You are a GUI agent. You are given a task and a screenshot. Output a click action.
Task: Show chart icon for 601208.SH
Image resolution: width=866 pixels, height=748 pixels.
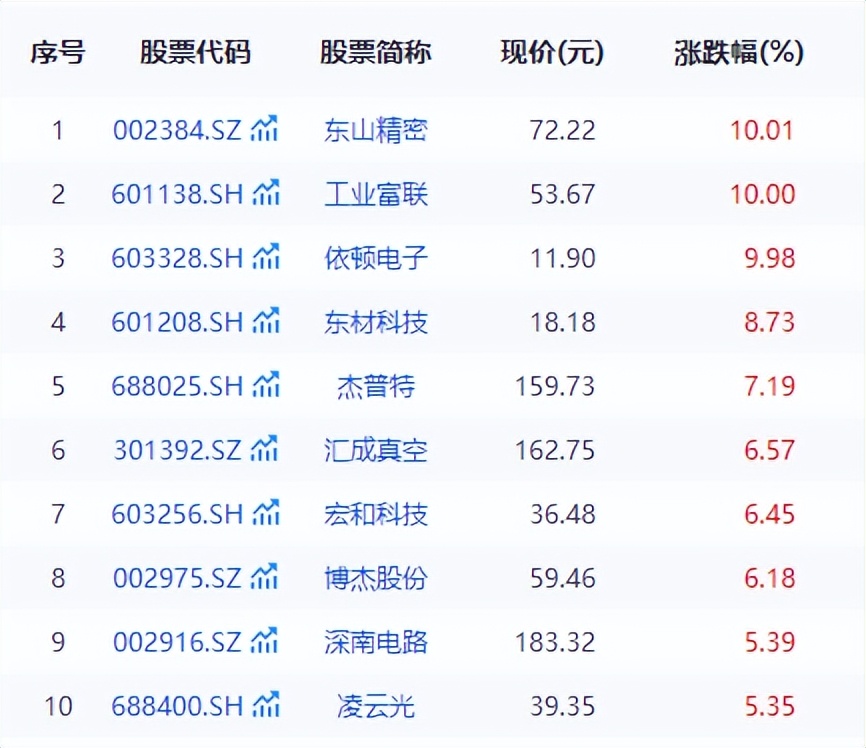point(265,321)
